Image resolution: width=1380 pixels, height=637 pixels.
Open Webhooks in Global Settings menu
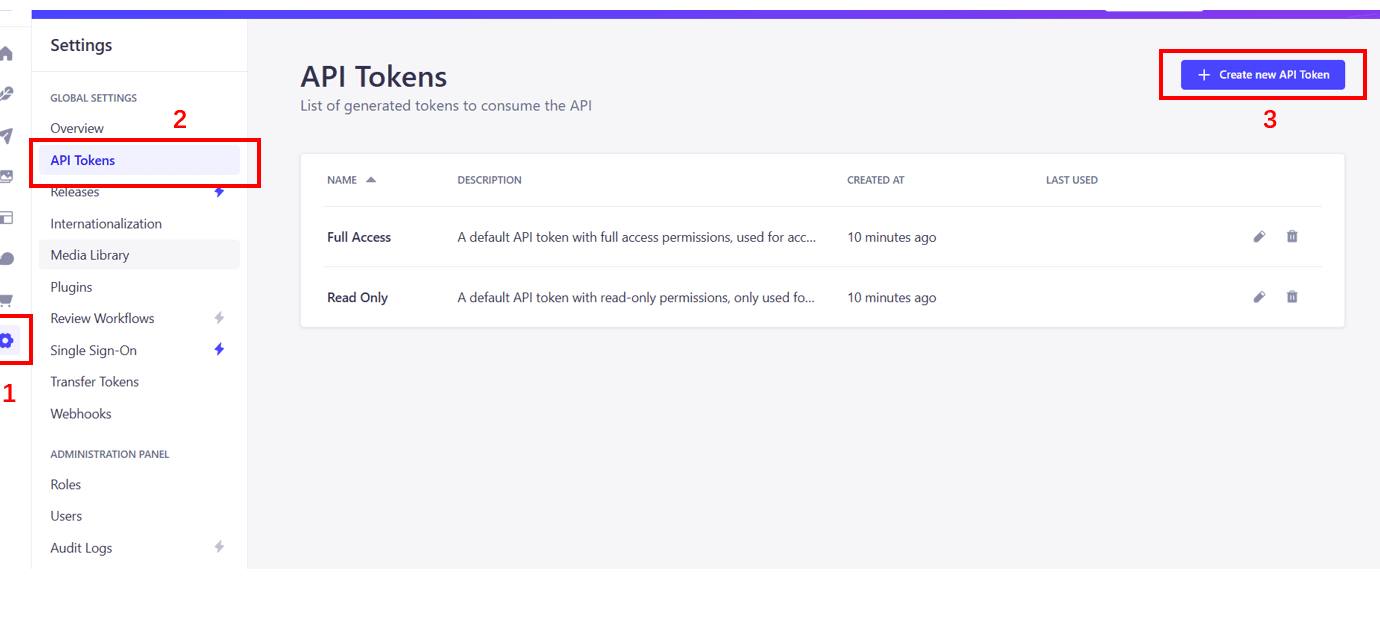(x=80, y=413)
